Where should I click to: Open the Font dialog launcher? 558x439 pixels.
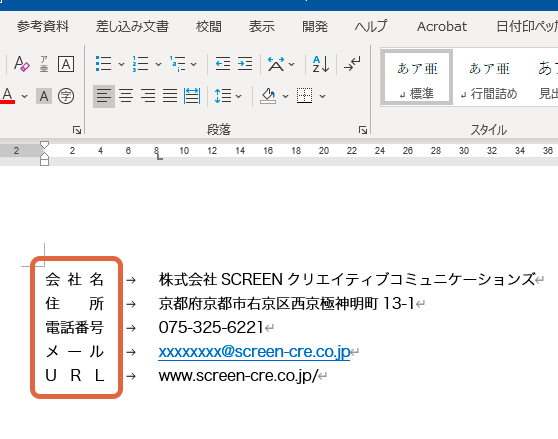(x=77, y=130)
